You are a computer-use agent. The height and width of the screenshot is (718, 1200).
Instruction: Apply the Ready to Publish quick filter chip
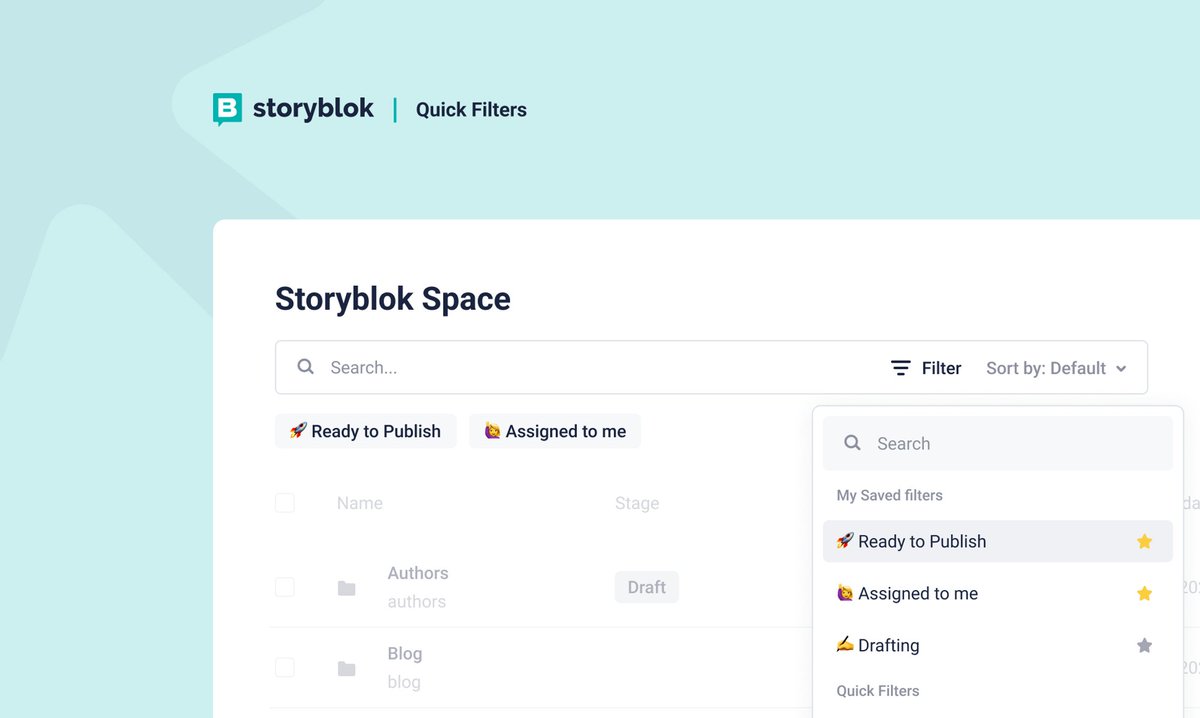366,431
